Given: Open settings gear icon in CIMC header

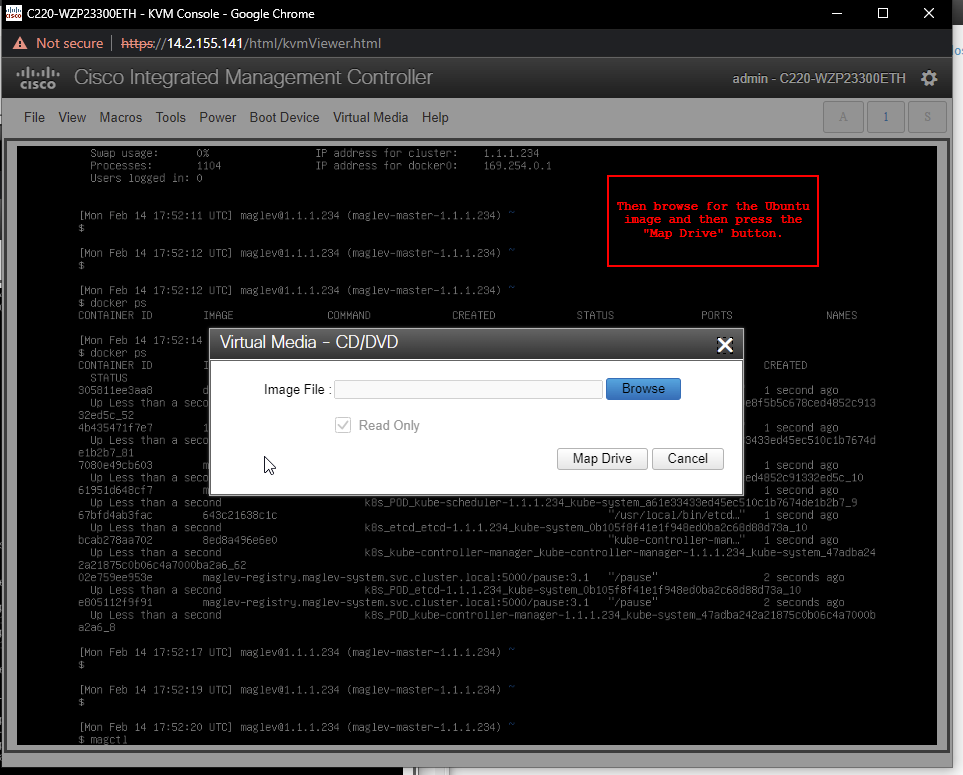Looking at the screenshot, I should [929, 78].
